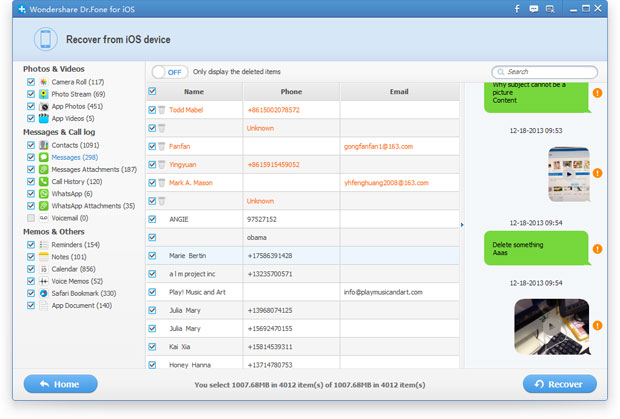The height and width of the screenshot is (419, 620).
Task: Open the feedback chat bubble icon
Action: (533, 9)
